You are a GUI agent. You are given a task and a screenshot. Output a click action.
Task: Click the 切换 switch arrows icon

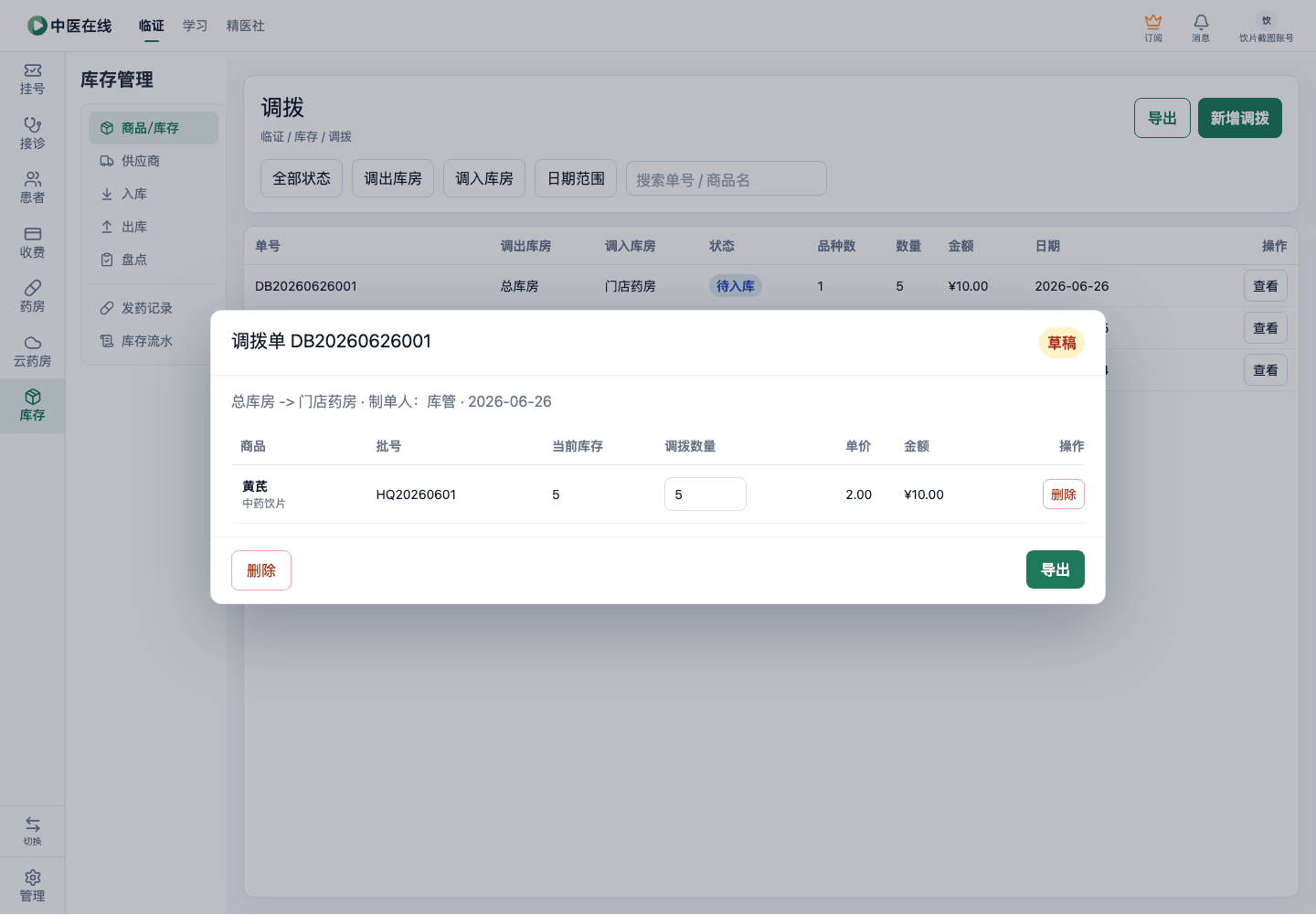click(33, 825)
